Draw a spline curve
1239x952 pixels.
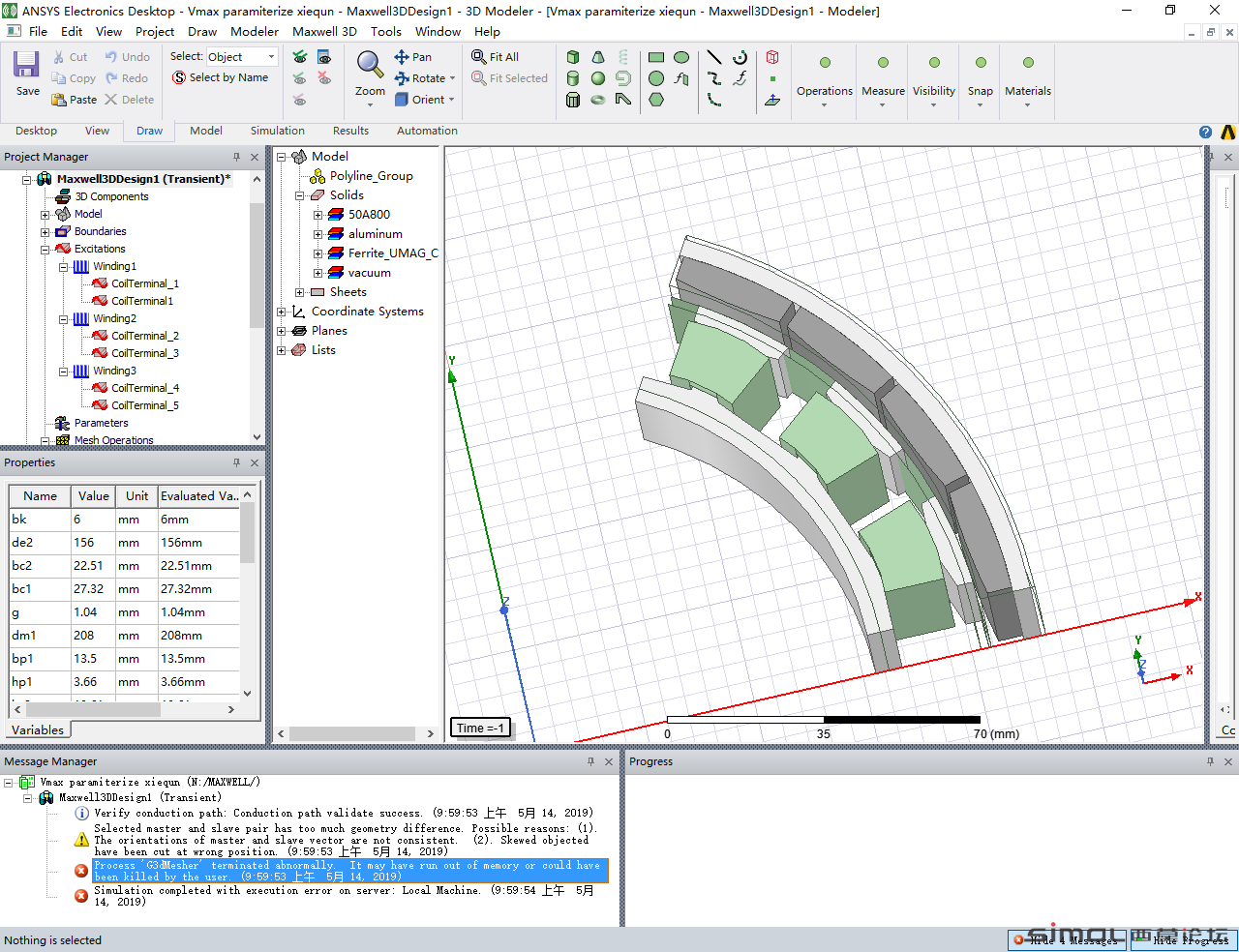click(714, 78)
